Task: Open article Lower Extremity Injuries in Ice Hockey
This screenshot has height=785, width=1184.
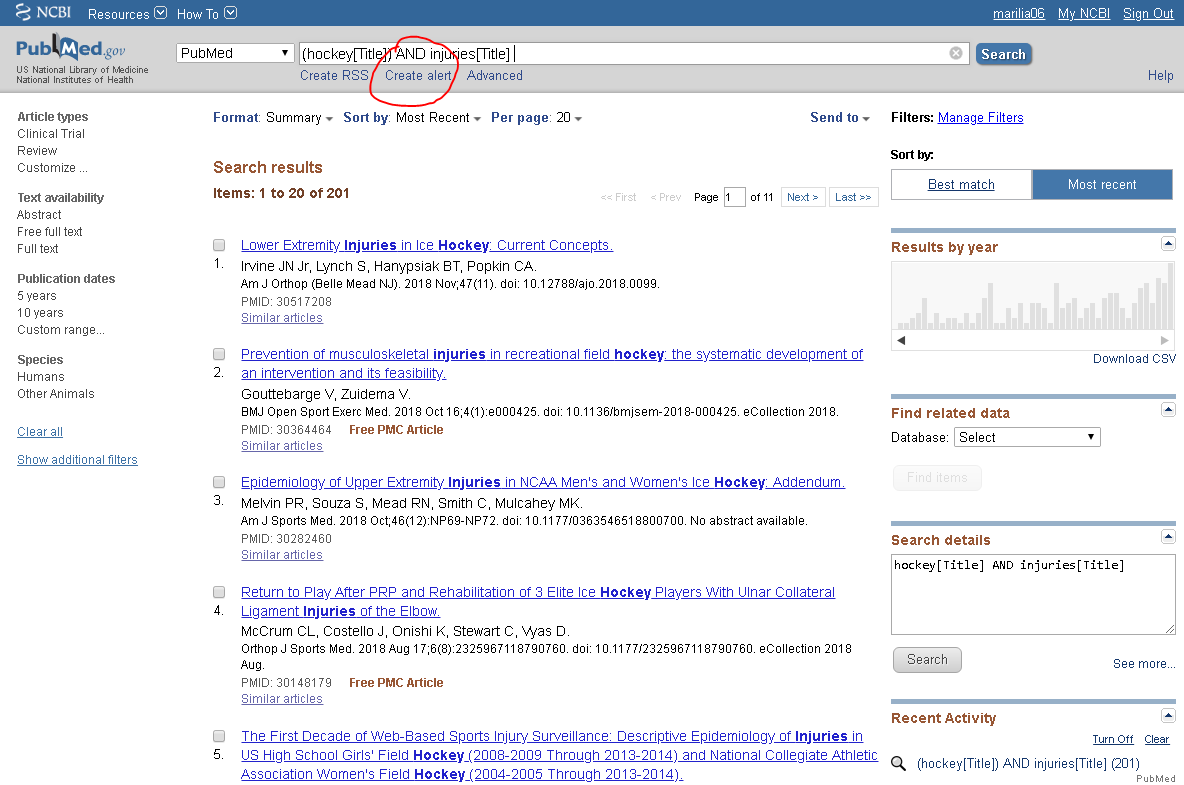Action: (427, 245)
